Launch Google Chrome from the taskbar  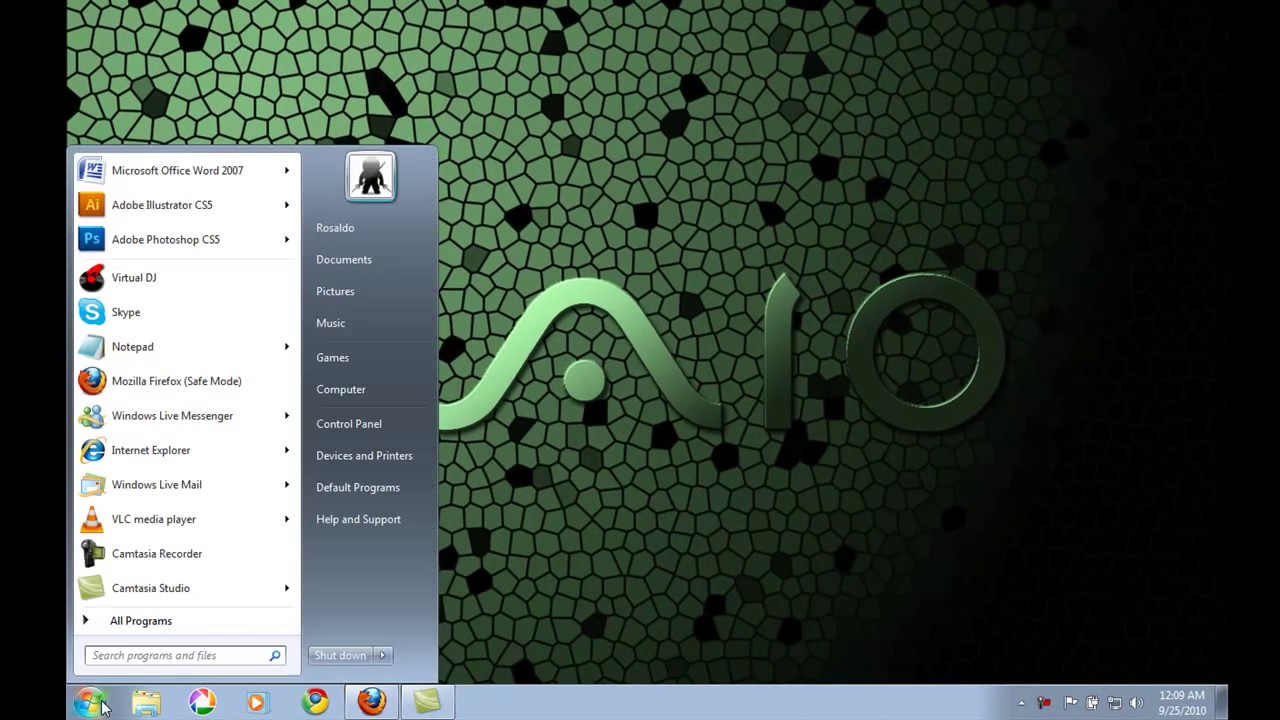click(x=316, y=703)
